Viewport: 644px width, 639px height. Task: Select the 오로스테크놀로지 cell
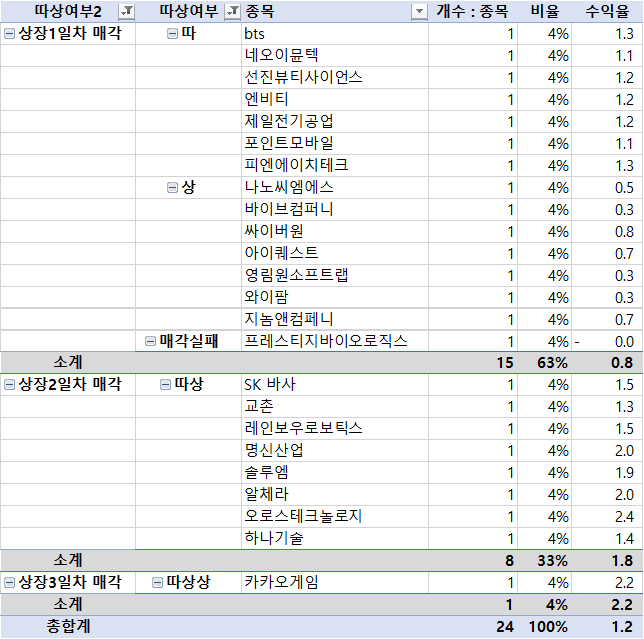coord(335,517)
